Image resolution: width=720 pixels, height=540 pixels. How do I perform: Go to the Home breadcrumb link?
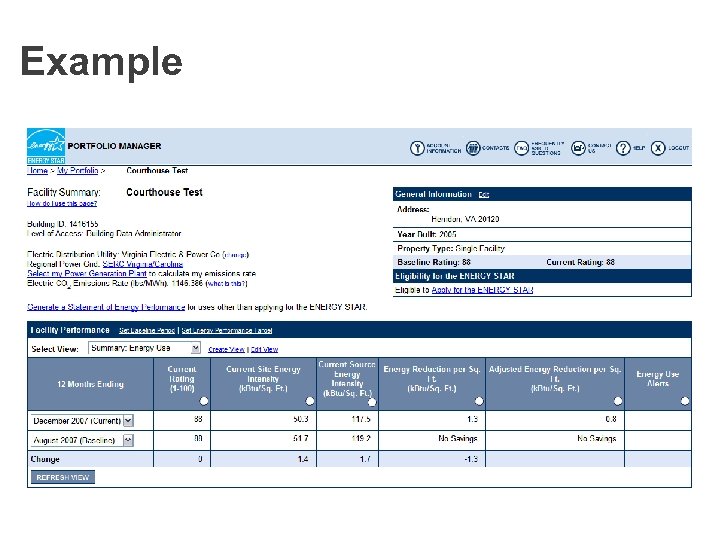click(38, 170)
